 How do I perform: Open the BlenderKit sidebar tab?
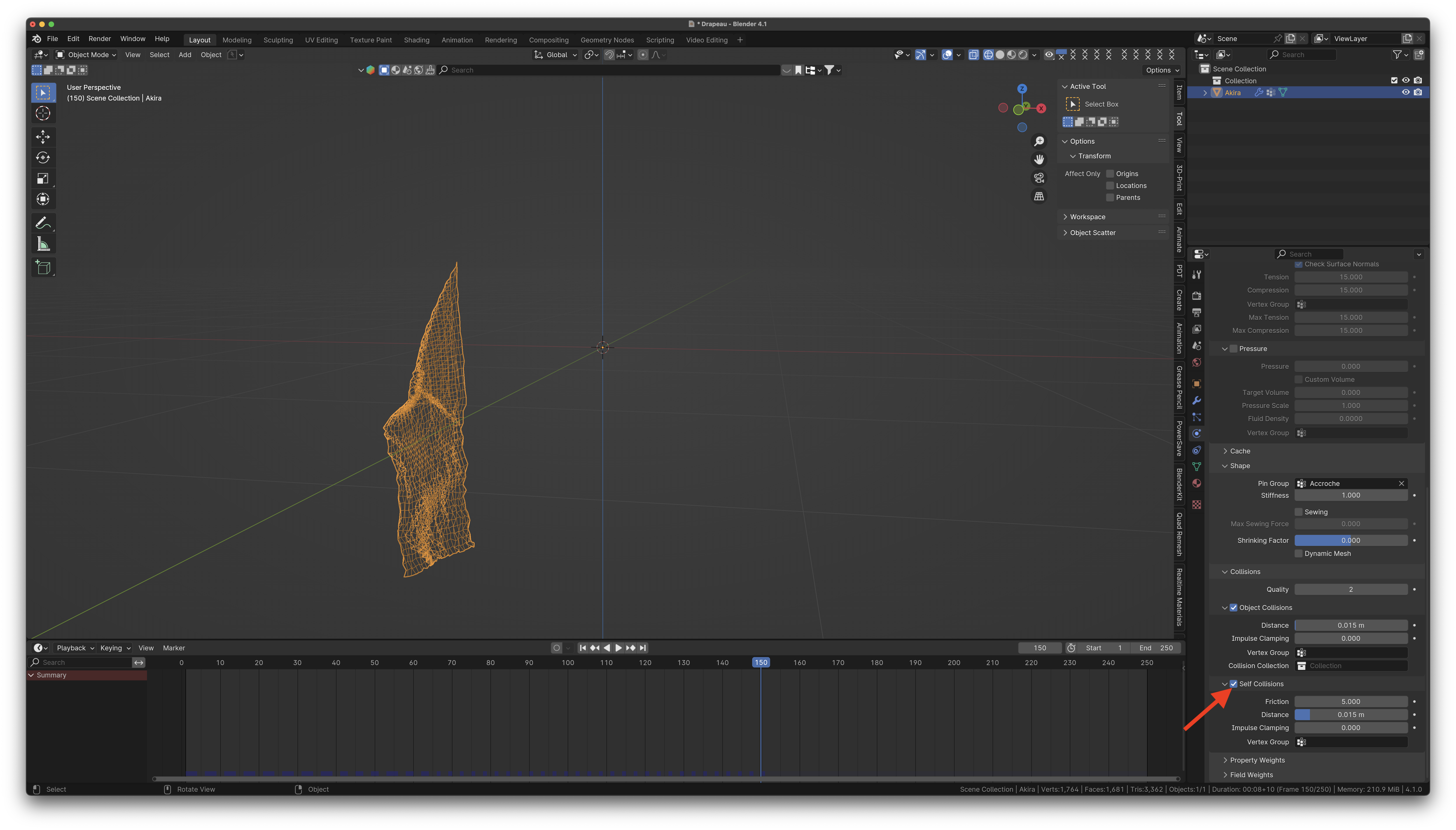click(1179, 485)
